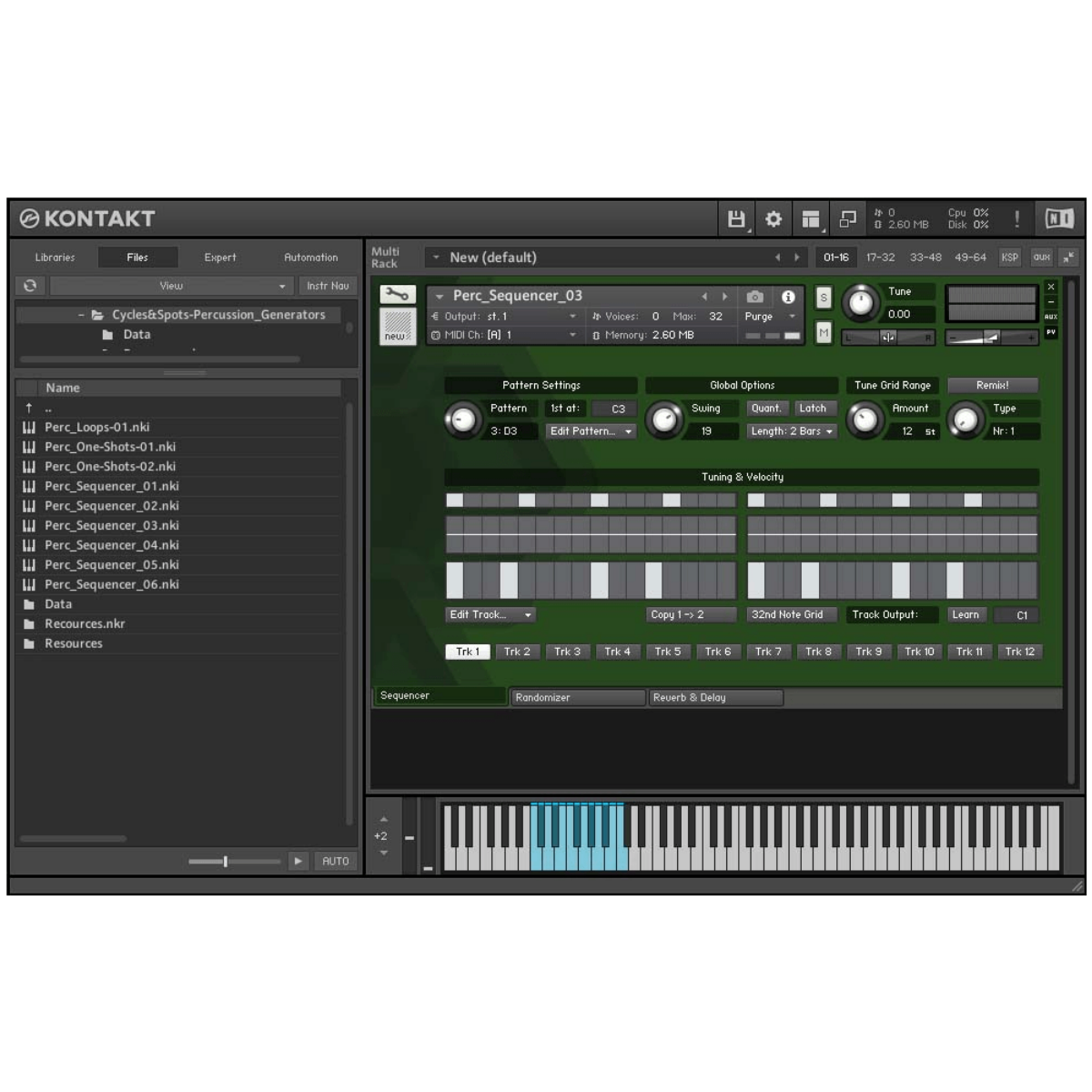Load next instrument with right arrow
The image size is (1092, 1092).
tap(724, 297)
